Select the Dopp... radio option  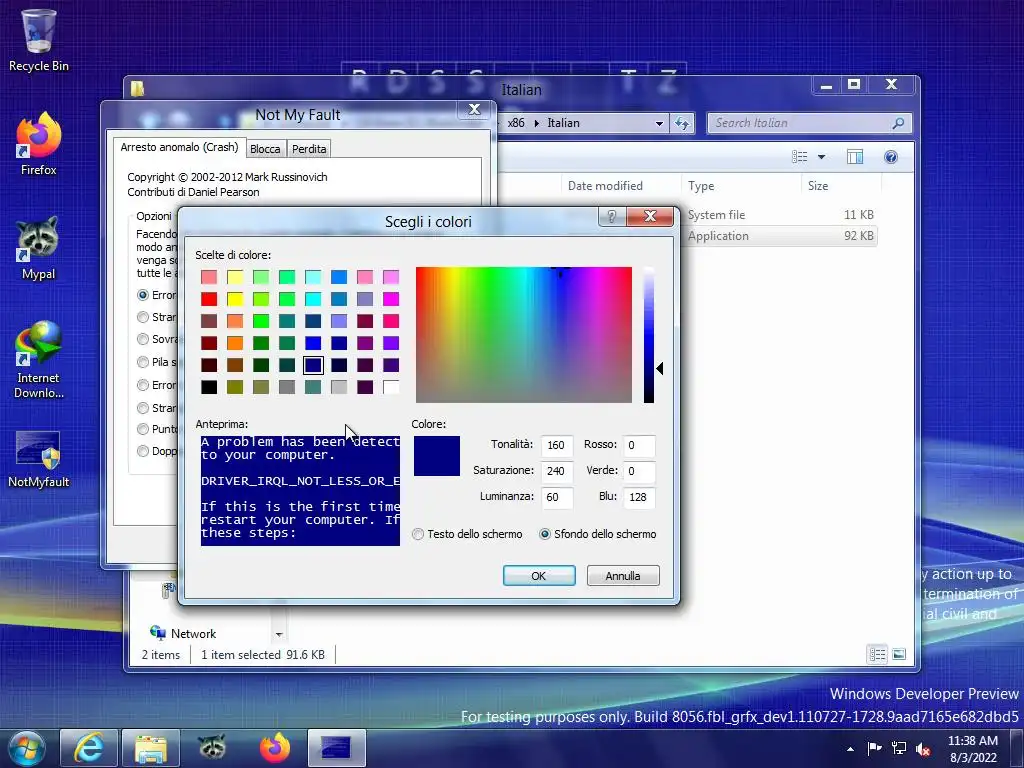click(x=143, y=451)
